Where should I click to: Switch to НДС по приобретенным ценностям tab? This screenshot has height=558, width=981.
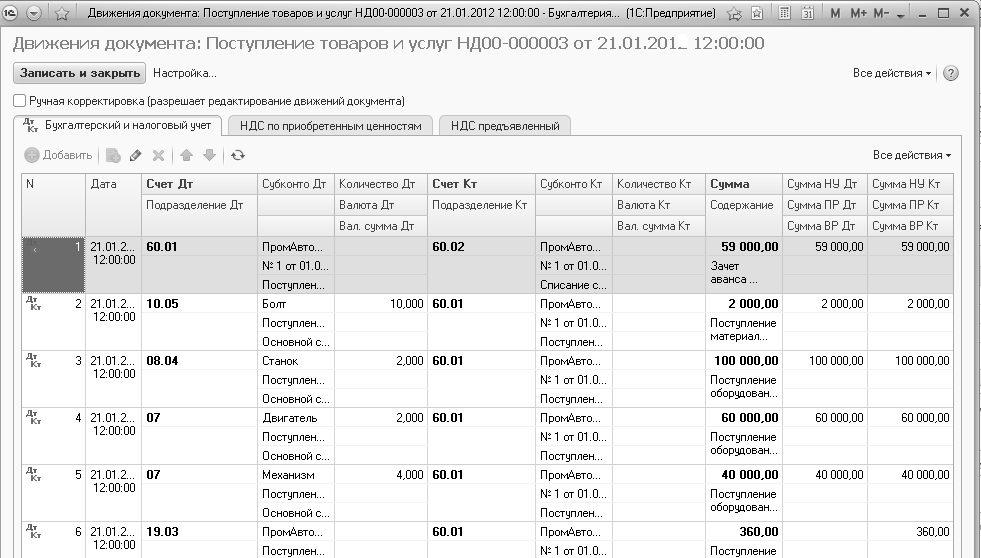330,126
